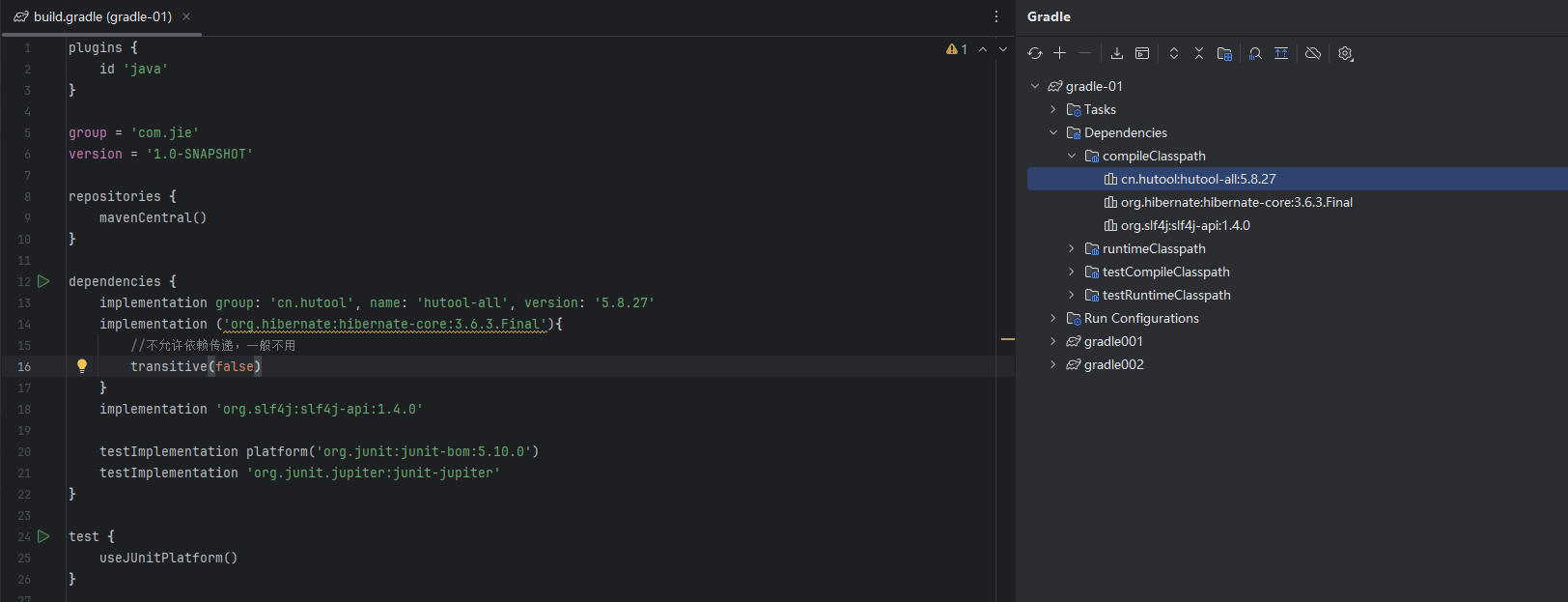
Task: Expand the runtimeClasspath node
Action: point(1072,248)
